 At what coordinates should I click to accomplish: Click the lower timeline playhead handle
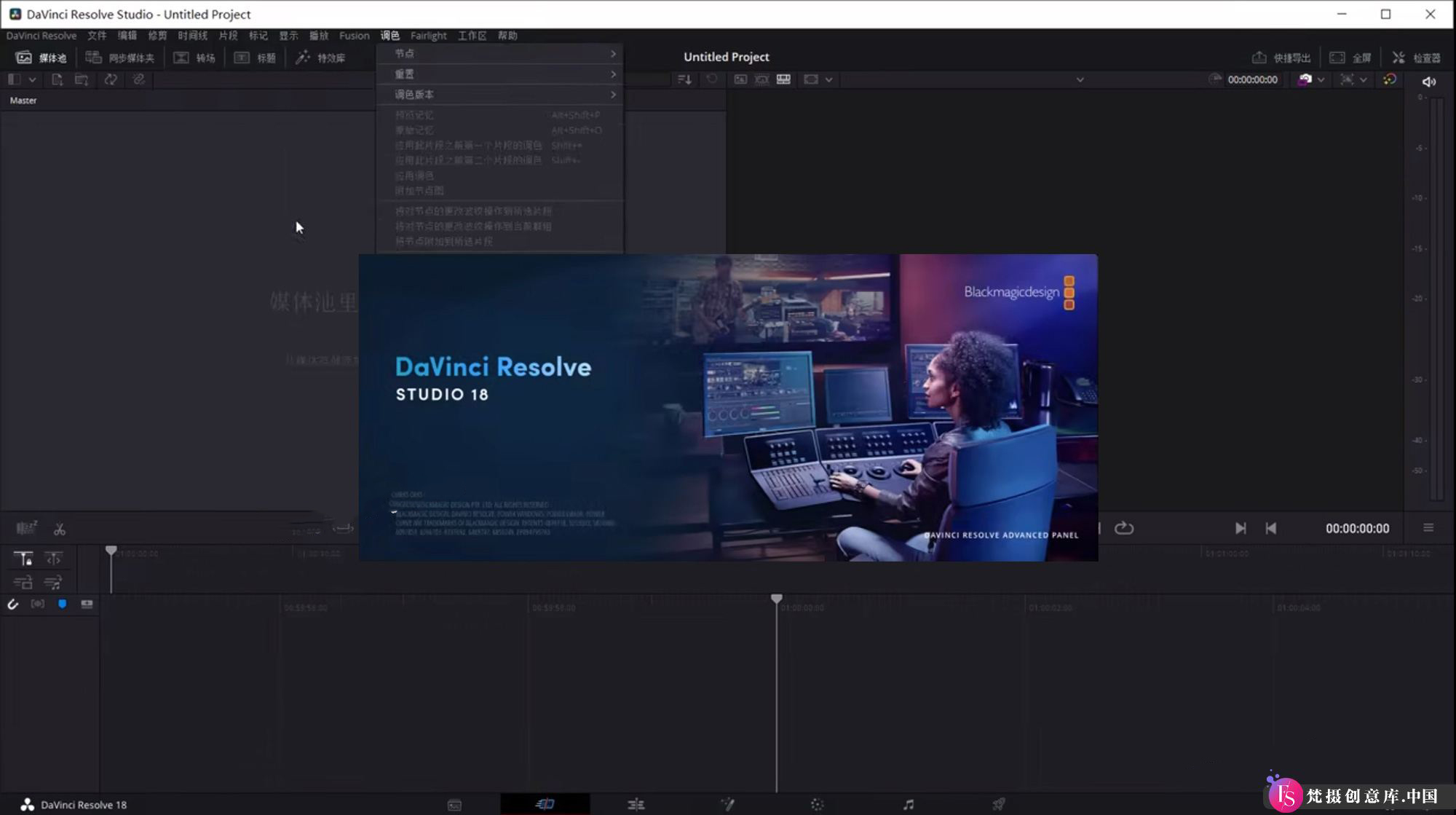click(x=777, y=599)
